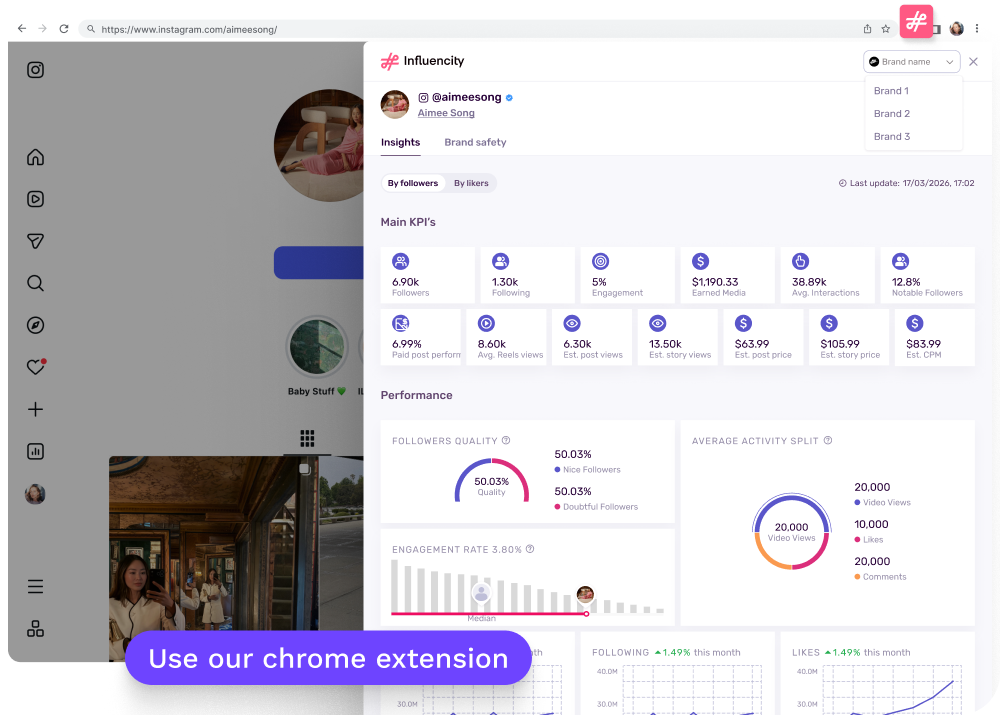
Task: Click the browser forward arrow
Action: coord(43,29)
